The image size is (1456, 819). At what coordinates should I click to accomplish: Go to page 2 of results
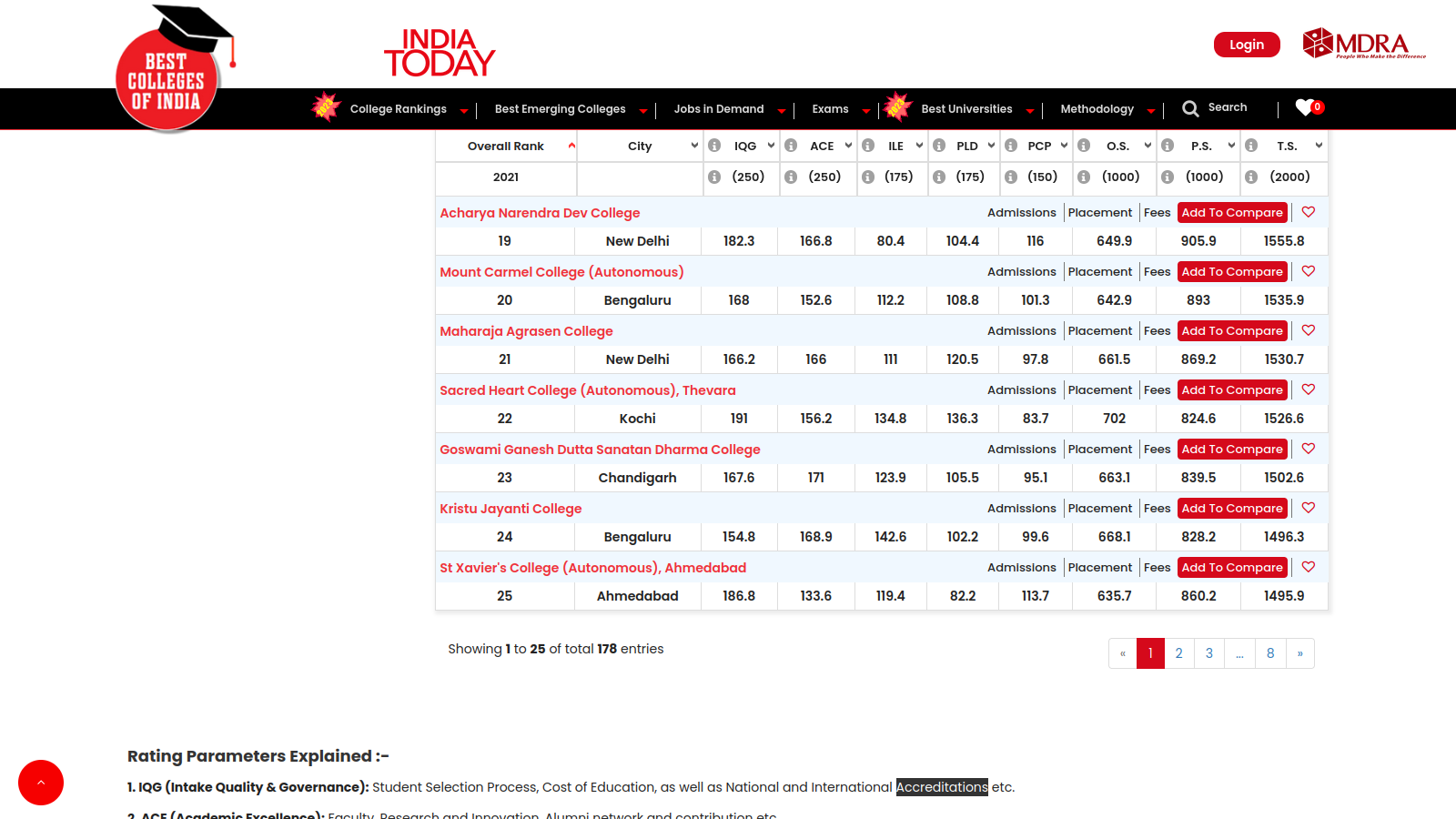(x=1178, y=653)
